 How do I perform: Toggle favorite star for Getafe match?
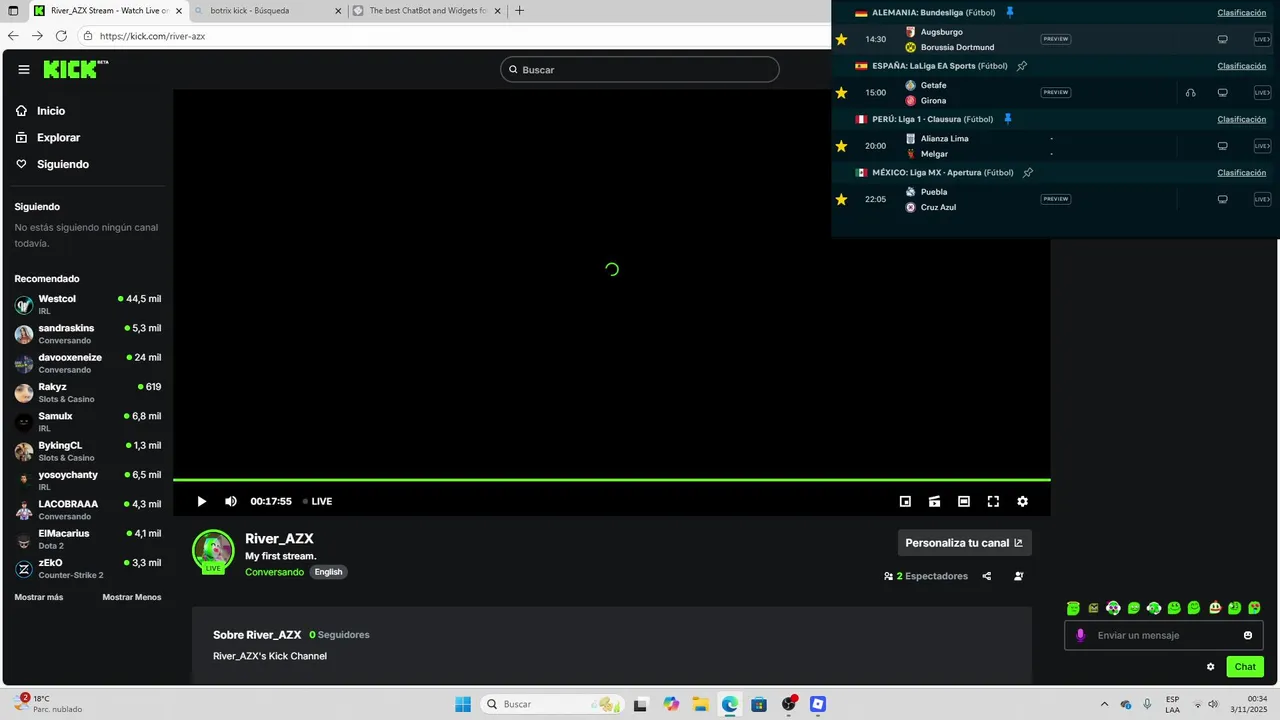pyautogui.click(x=841, y=92)
